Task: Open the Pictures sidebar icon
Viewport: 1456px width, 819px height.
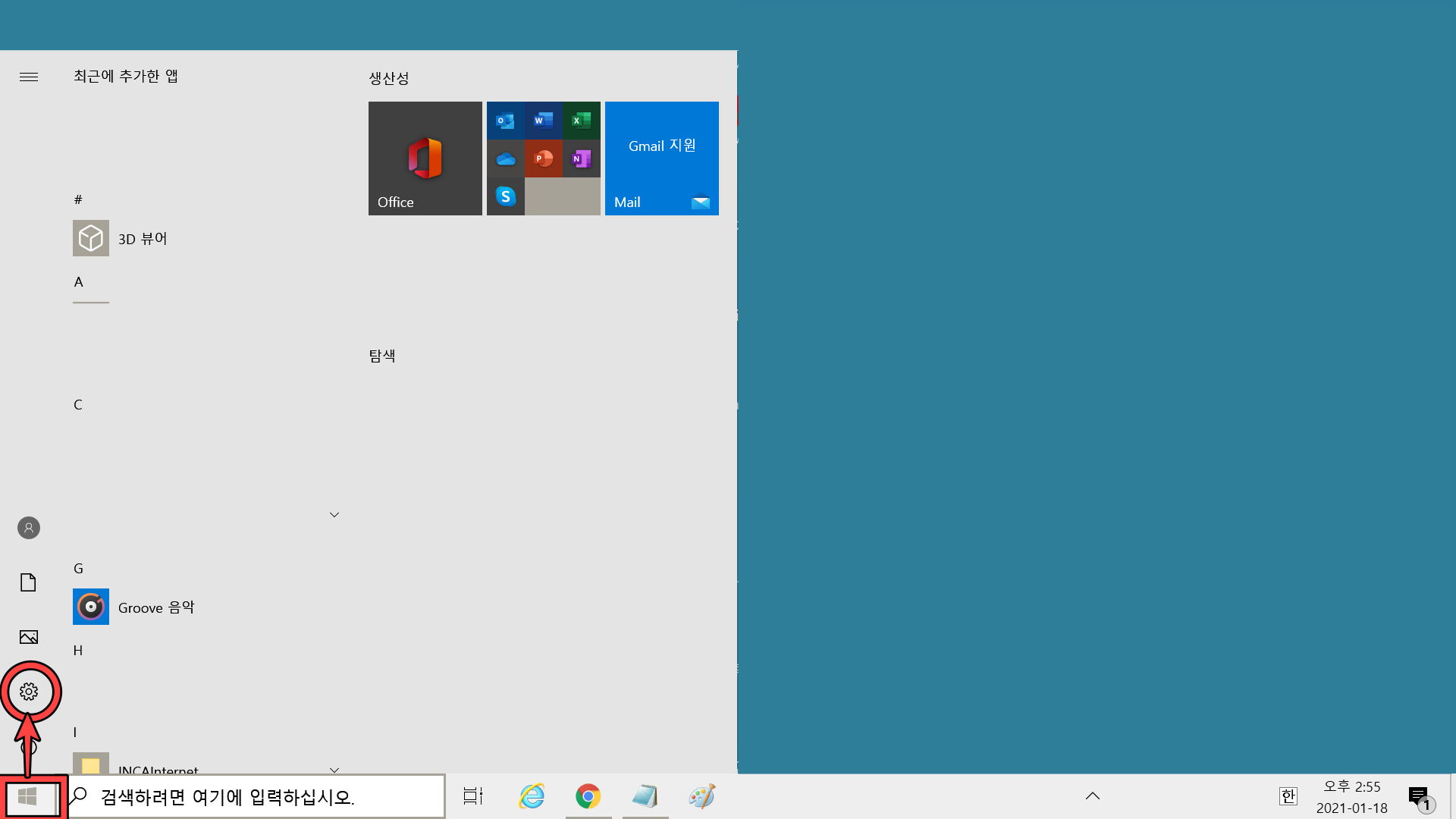Action: point(29,637)
